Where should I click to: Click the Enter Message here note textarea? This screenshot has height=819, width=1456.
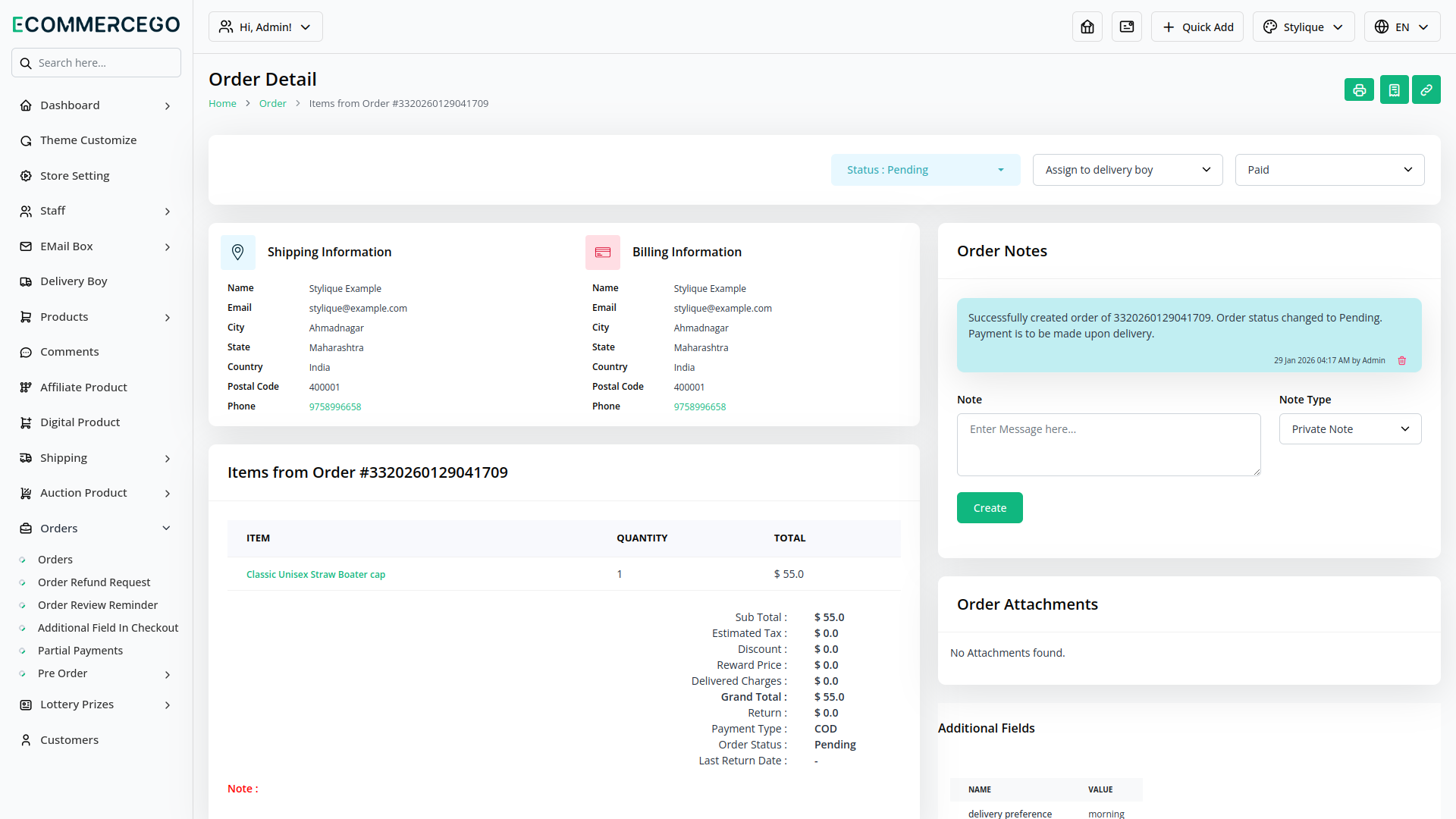click(1109, 445)
